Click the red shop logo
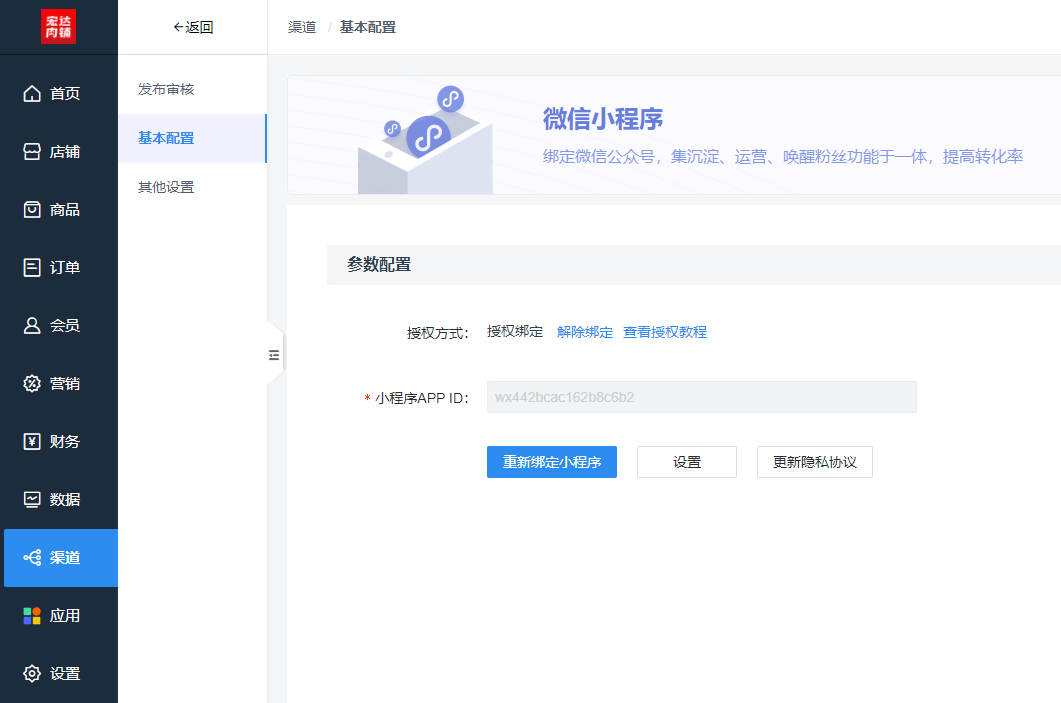1061x703 pixels. pyautogui.click(x=58, y=26)
